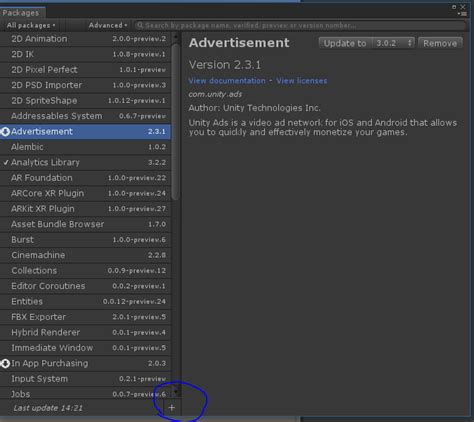The image size is (474, 422).
Task: Click the plus icon to add package
Action: pos(172,407)
